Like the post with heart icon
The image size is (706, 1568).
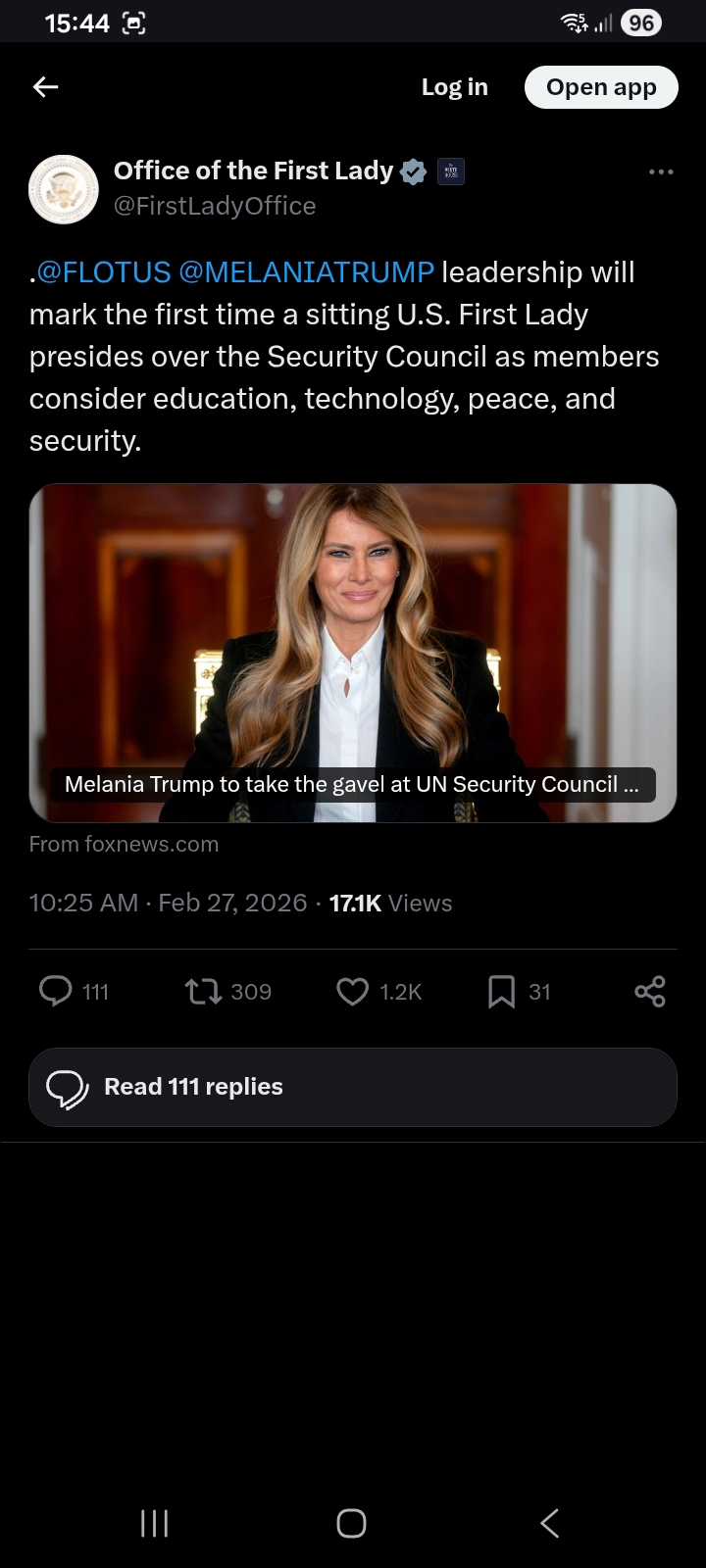[x=352, y=992]
